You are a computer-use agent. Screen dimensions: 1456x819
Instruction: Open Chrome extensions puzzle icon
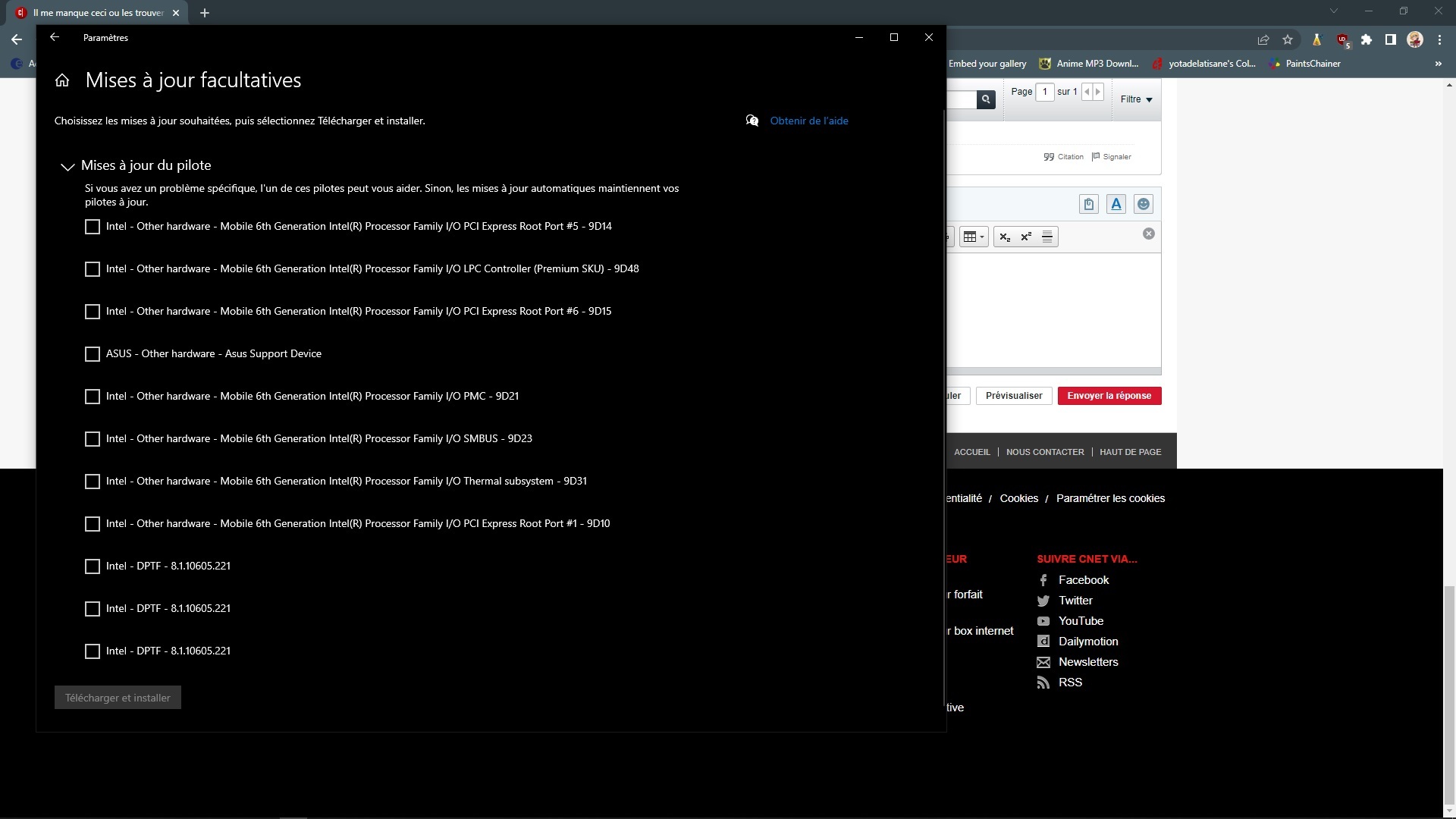coord(1367,39)
